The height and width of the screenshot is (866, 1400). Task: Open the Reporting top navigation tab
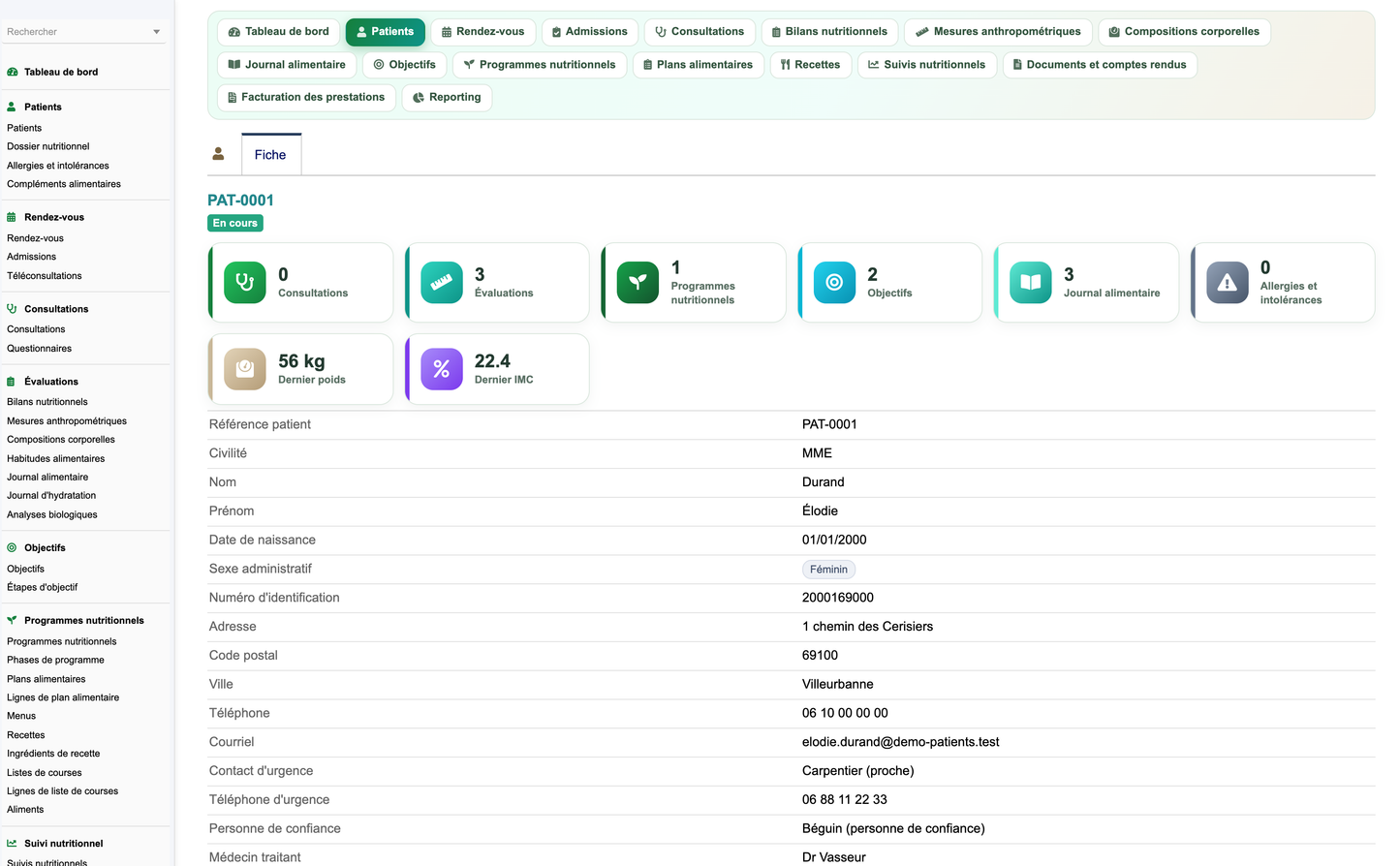point(447,98)
